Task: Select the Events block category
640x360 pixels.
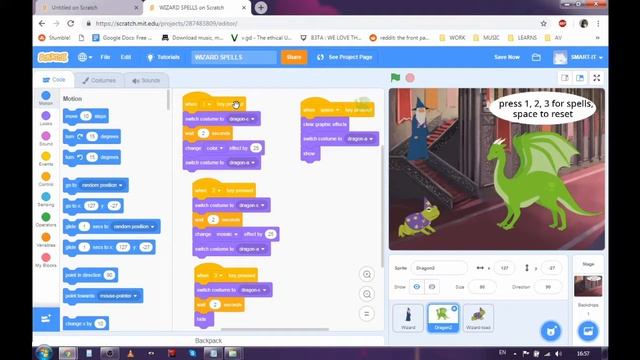Action: [x=46, y=159]
